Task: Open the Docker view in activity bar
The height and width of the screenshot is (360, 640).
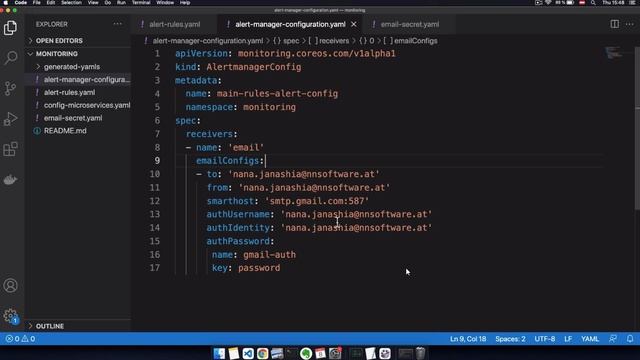Action: (x=11, y=179)
